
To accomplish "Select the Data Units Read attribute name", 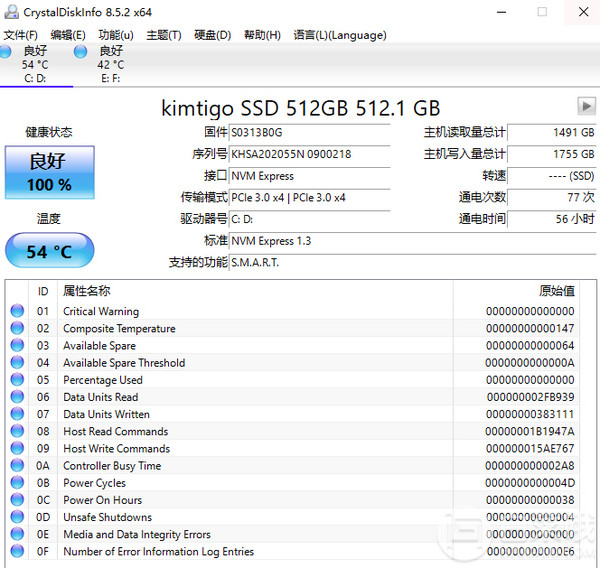I will tap(101, 397).
